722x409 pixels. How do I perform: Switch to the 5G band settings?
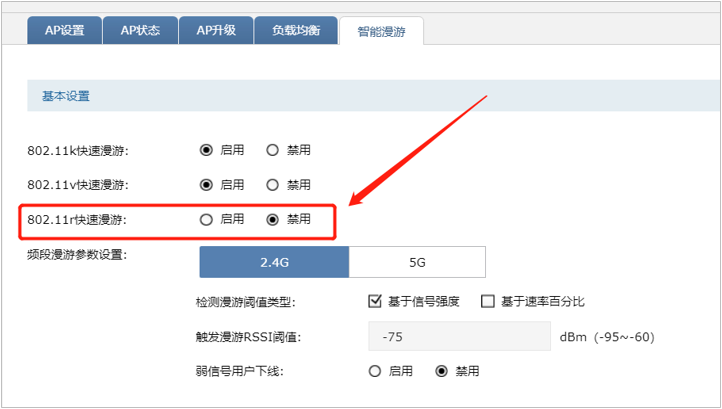[x=417, y=263]
